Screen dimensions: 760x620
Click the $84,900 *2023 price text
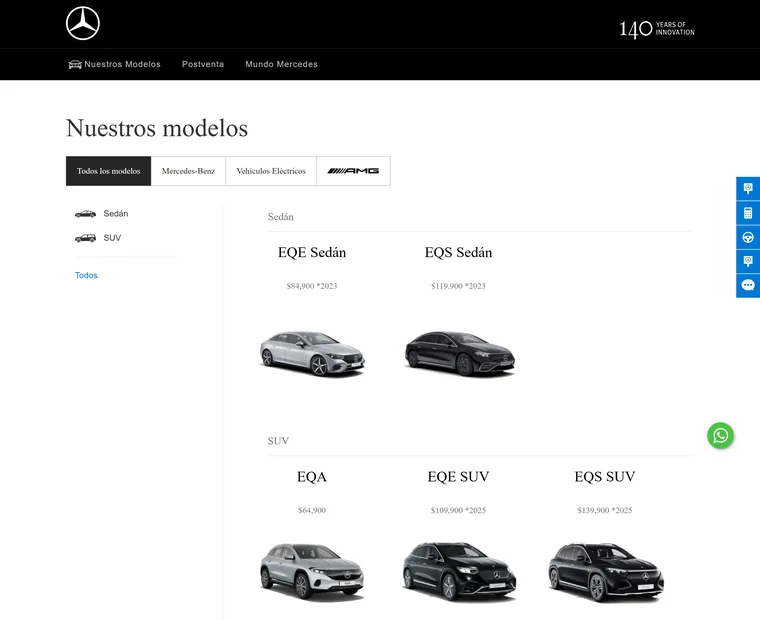312,286
